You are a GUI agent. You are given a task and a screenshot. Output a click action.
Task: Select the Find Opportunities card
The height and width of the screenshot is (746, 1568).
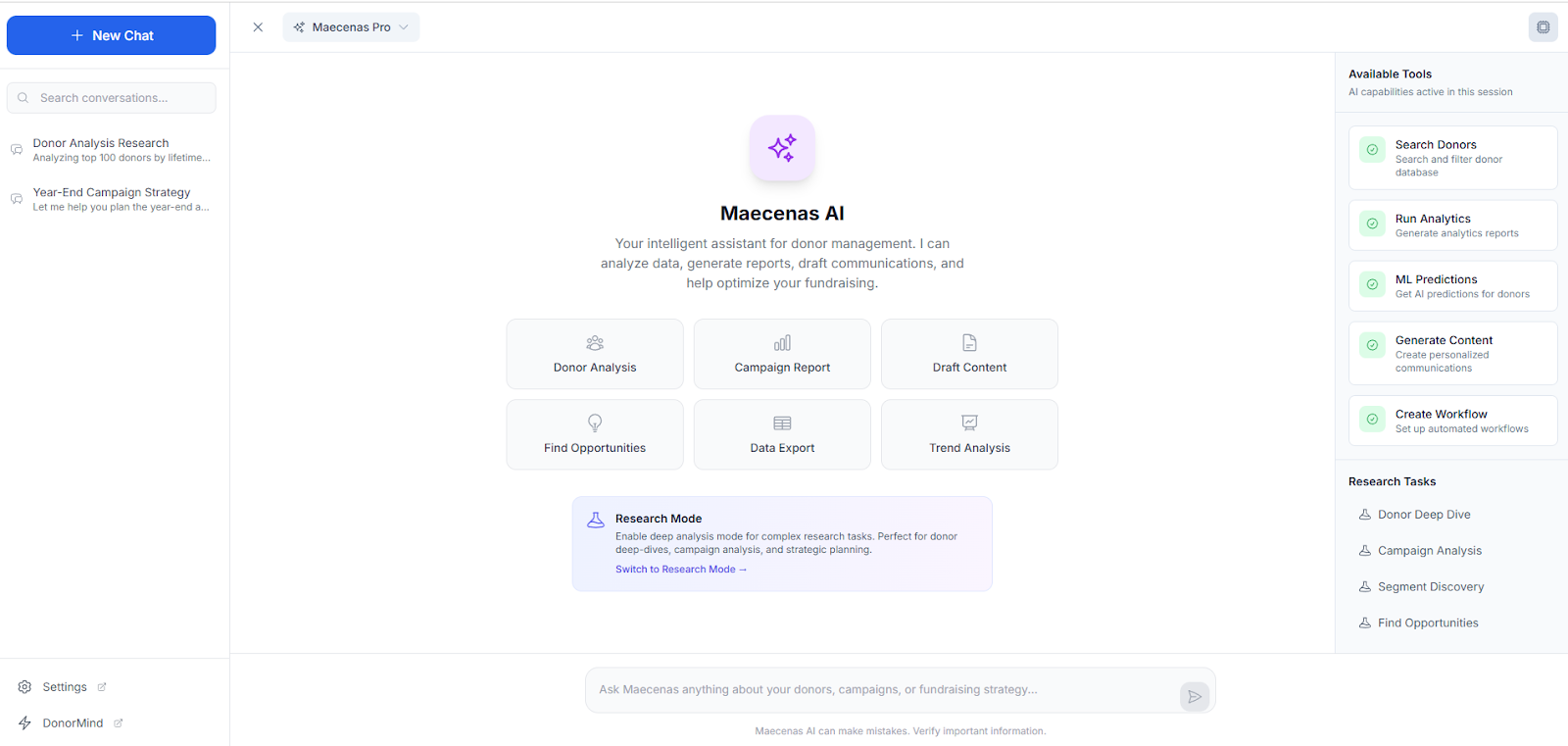(x=595, y=434)
